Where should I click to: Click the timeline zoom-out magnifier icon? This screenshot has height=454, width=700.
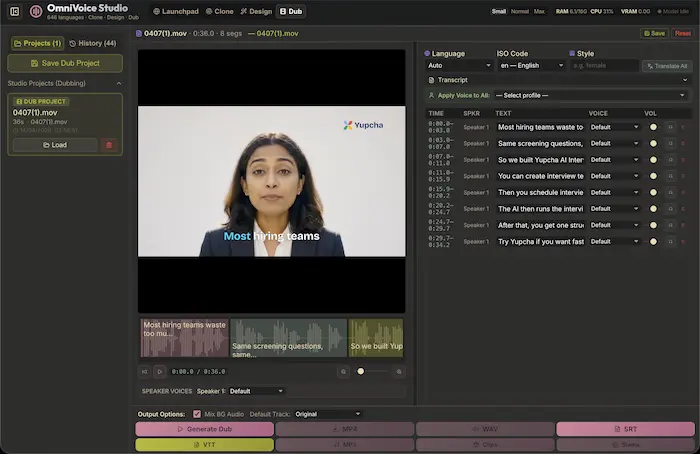tap(344, 371)
